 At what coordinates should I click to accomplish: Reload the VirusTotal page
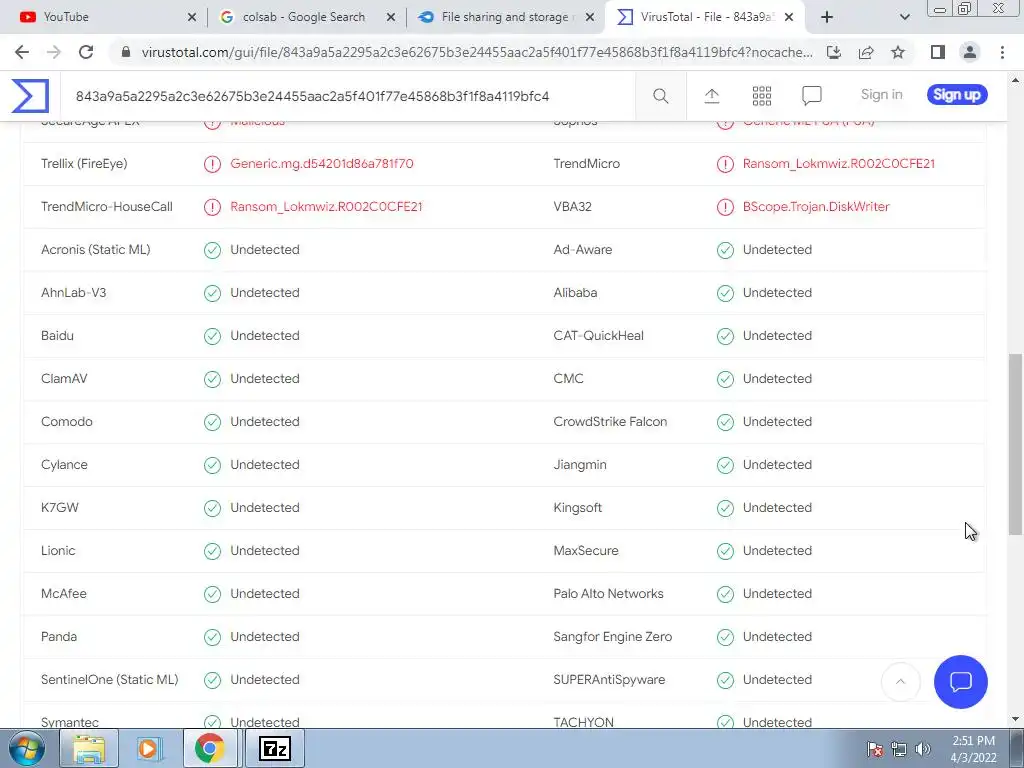pos(86,52)
